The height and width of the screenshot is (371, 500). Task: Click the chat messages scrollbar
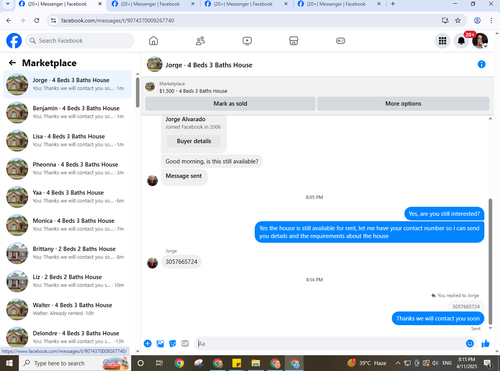coord(490,262)
